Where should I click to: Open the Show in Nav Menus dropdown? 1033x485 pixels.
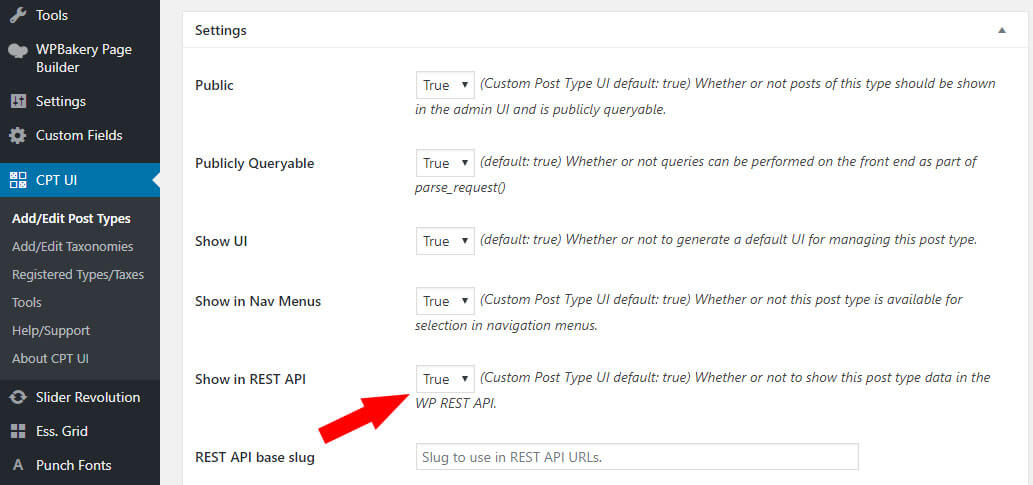pyautogui.click(x=445, y=301)
